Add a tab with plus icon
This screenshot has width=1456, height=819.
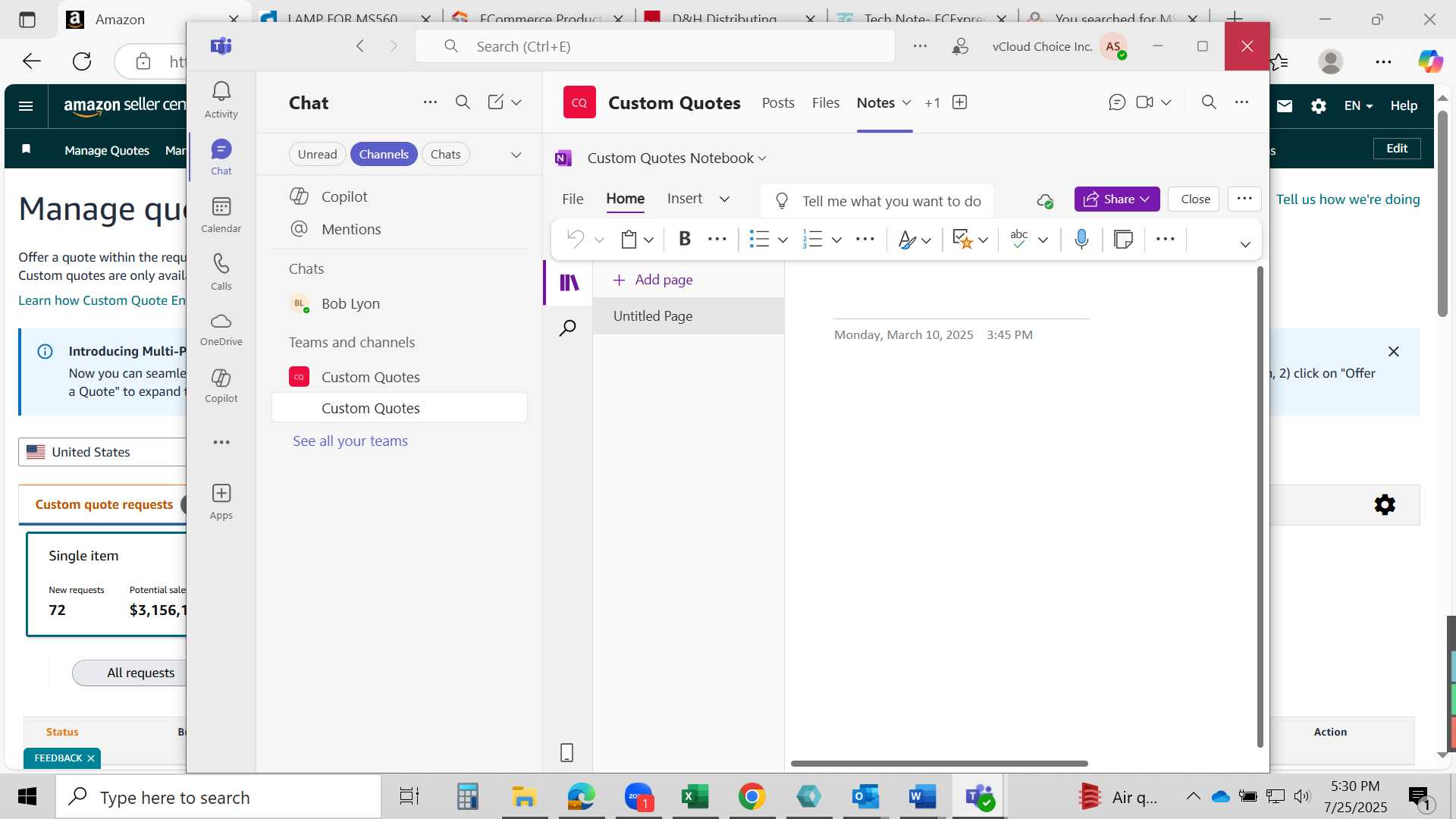pos(959,102)
